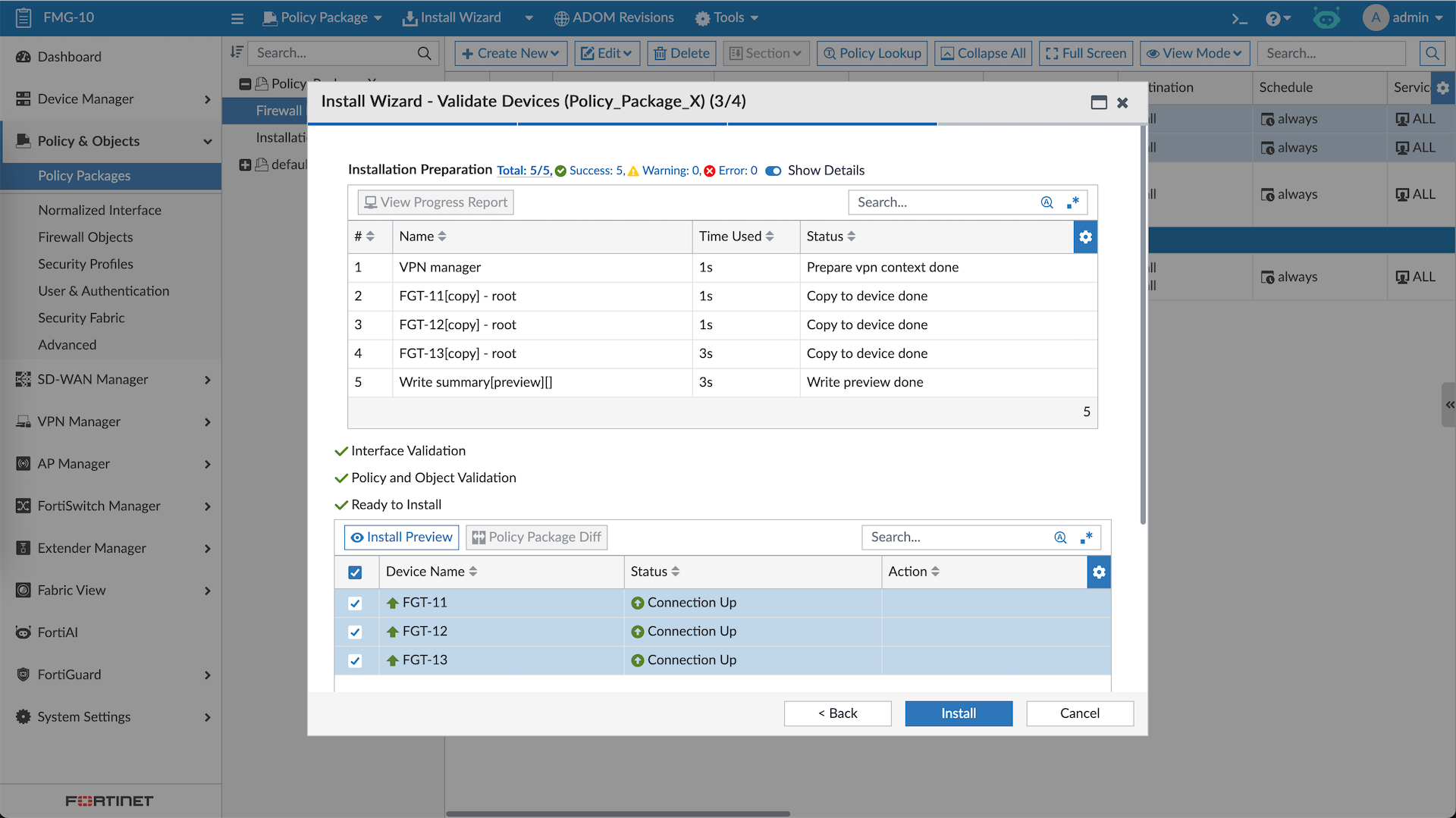Open the Dashboard sidebar item

pyautogui.click(x=69, y=57)
